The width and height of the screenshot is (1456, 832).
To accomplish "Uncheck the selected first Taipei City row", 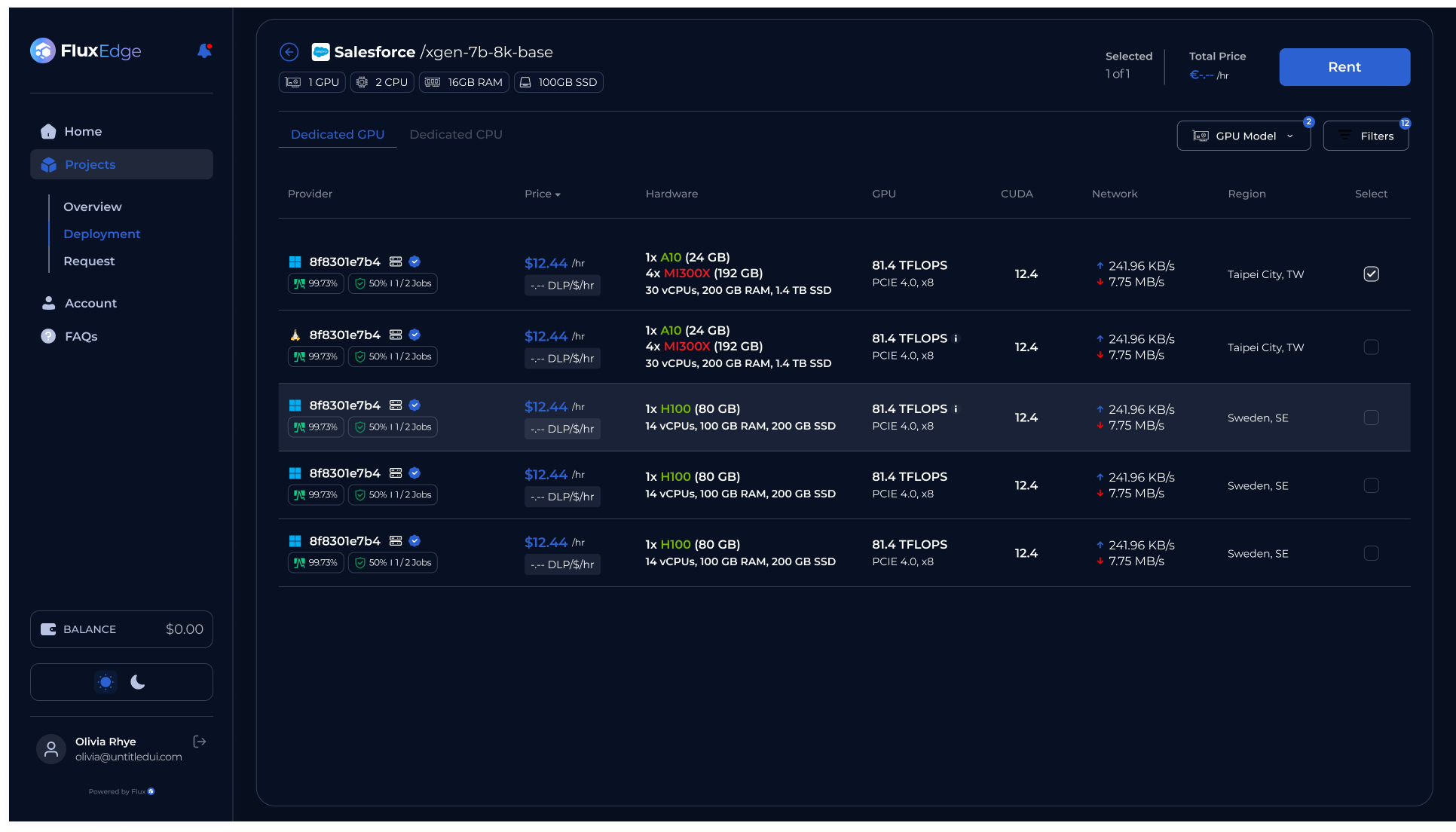I will 1371,274.
